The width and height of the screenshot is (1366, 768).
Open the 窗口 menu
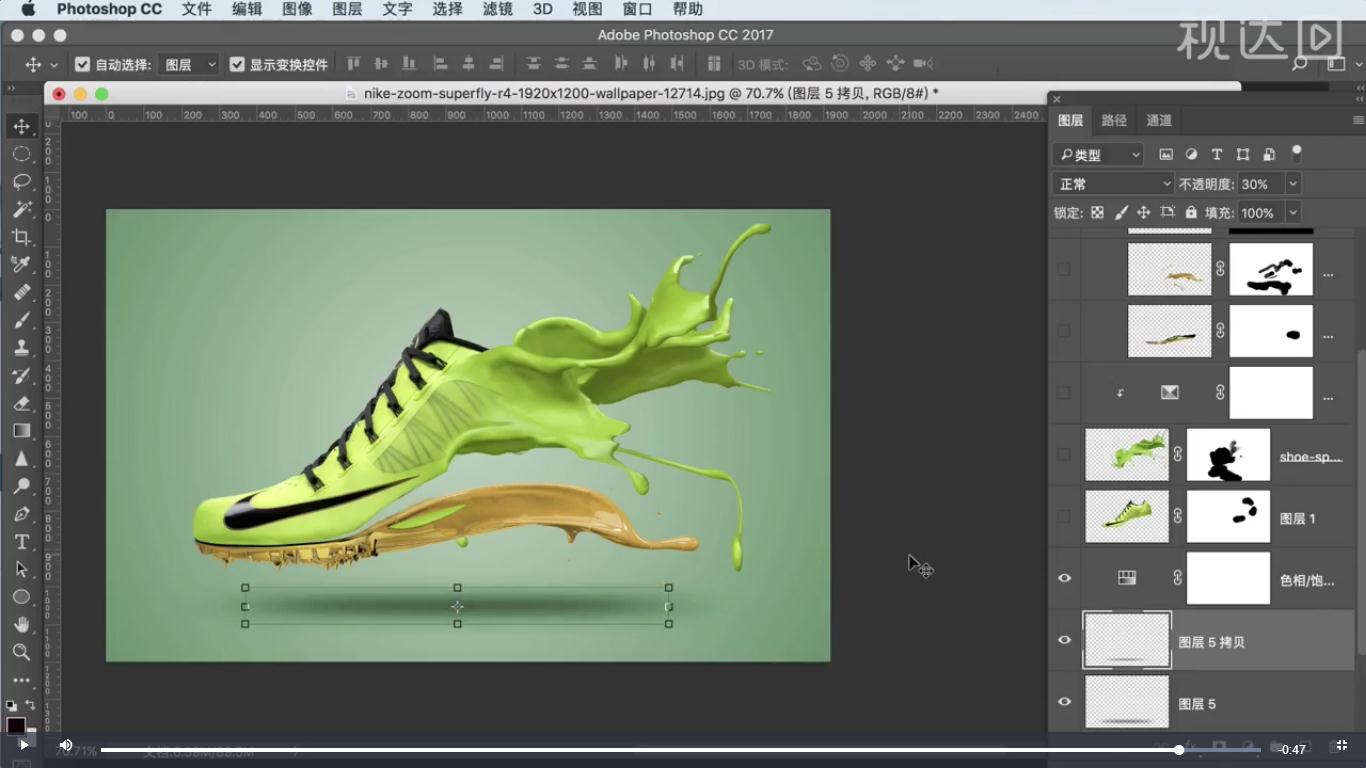(637, 9)
